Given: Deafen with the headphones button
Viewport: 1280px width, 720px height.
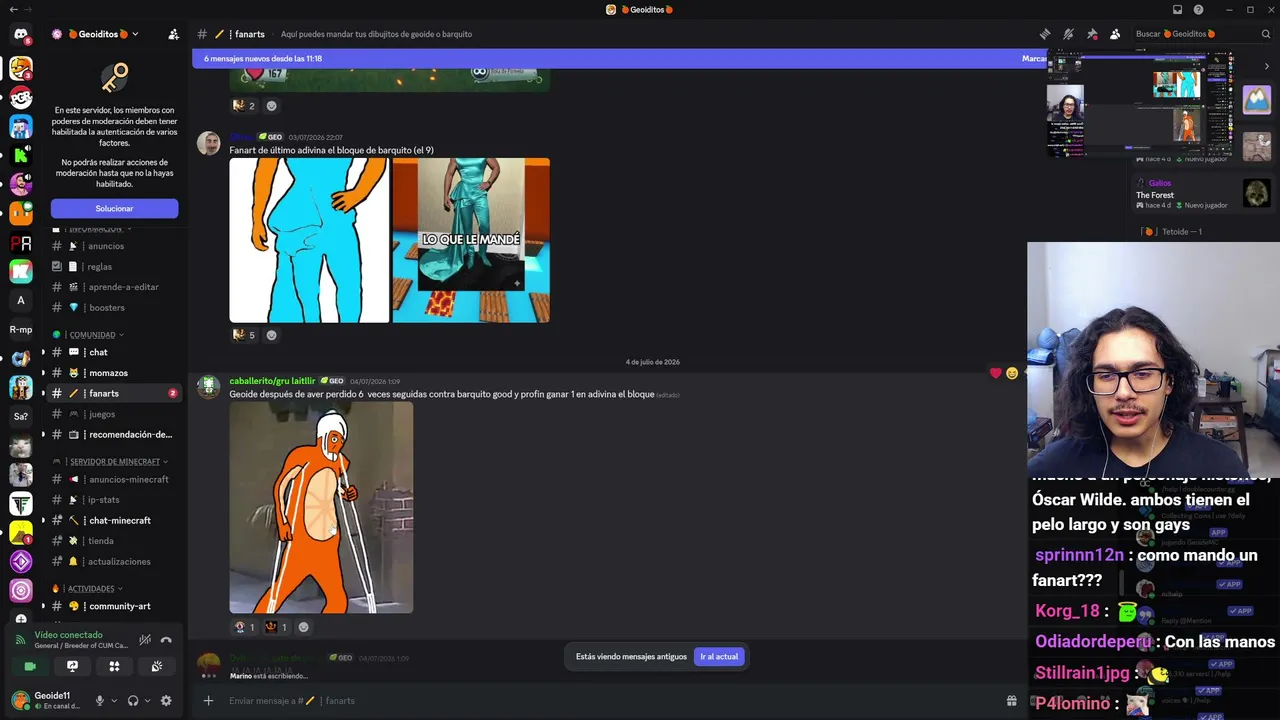Looking at the screenshot, I should click(133, 701).
